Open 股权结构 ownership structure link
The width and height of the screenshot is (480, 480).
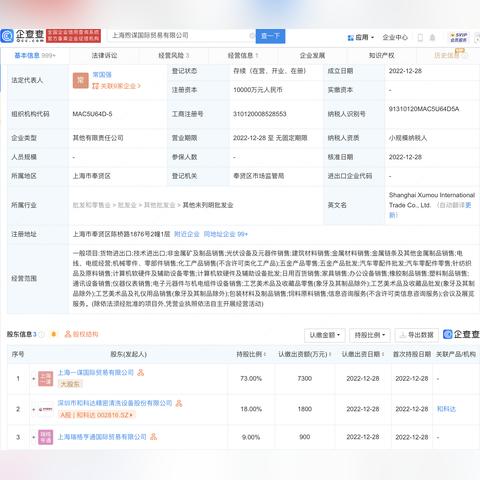(x=81, y=334)
